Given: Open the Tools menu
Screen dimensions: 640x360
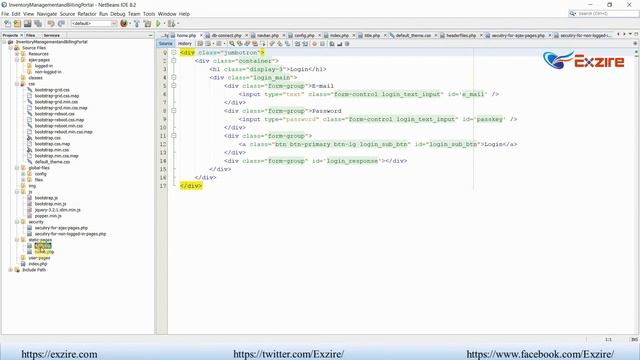Looking at the screenshot, I should point(149,14).
